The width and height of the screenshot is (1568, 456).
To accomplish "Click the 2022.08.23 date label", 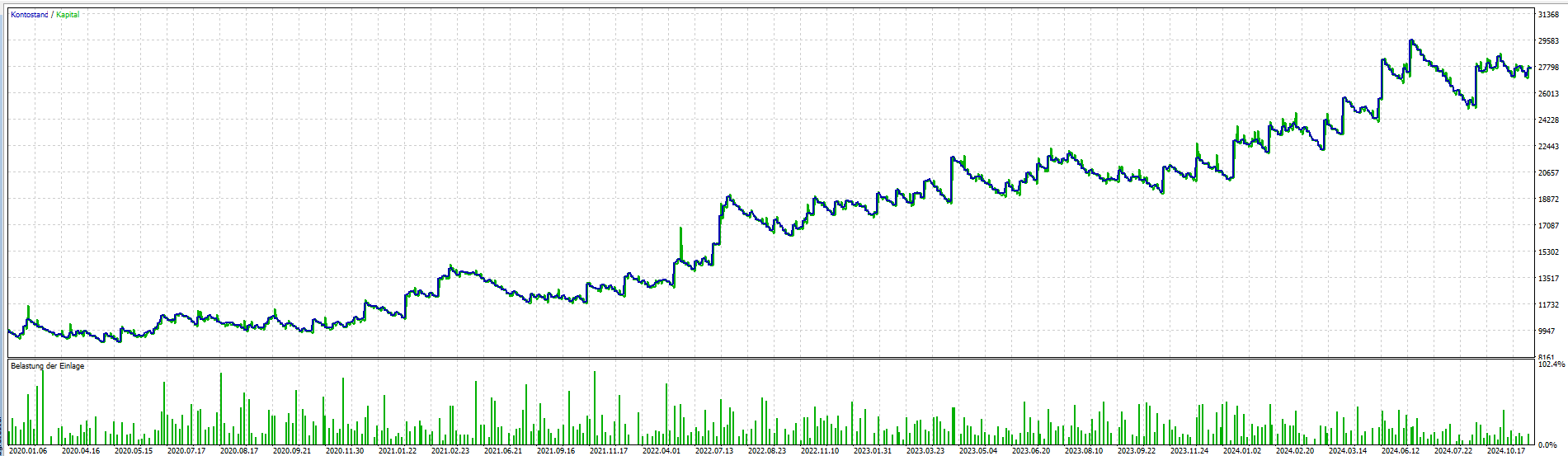I will click(x=767, y=451).
